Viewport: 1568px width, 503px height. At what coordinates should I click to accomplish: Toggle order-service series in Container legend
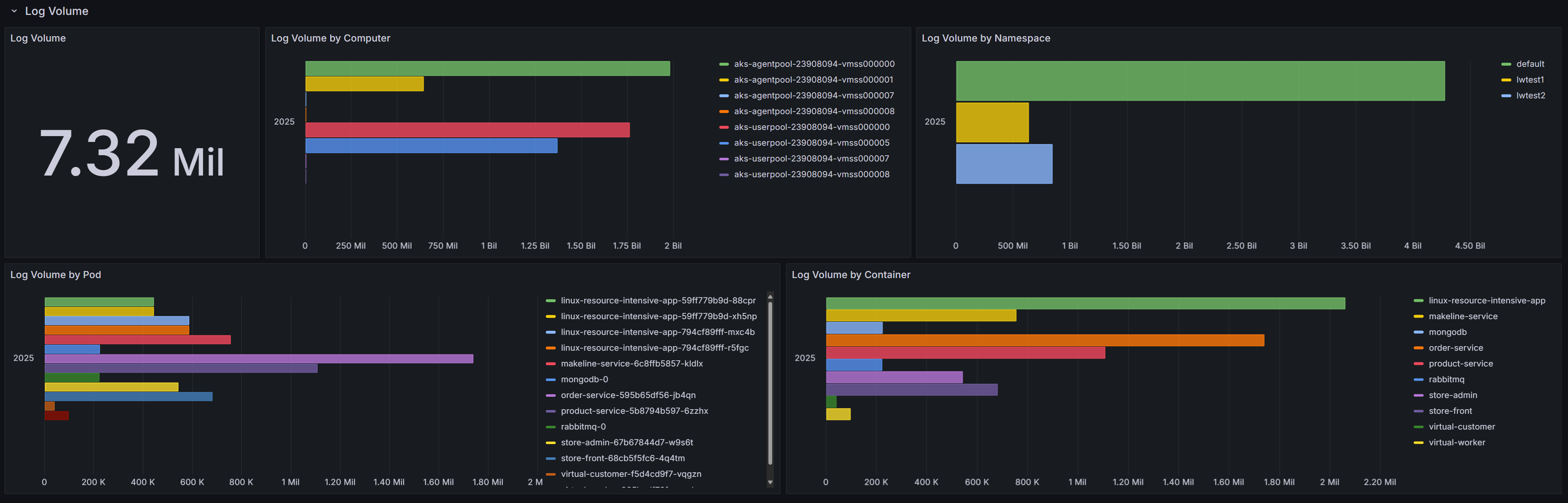[x=1455, y=348]
